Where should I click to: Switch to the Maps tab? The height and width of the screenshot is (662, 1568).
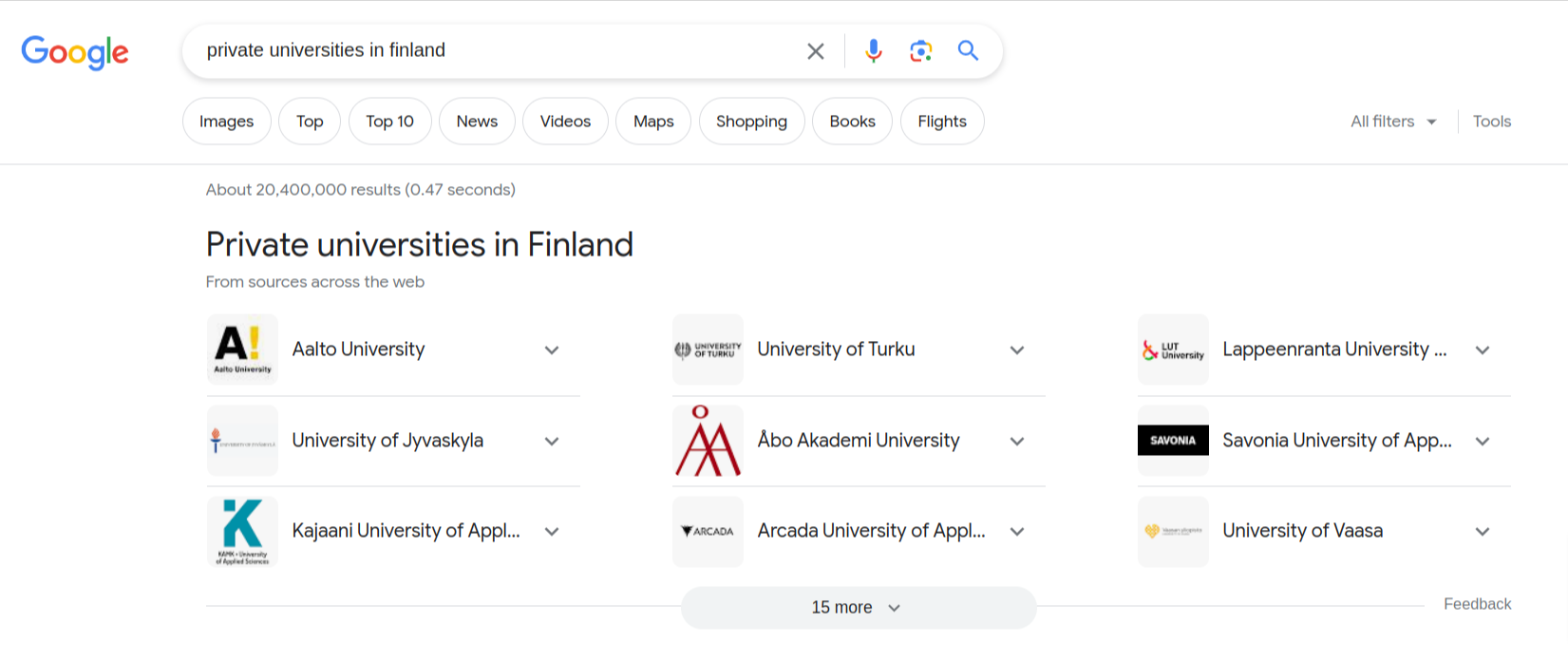pos(653,122)
